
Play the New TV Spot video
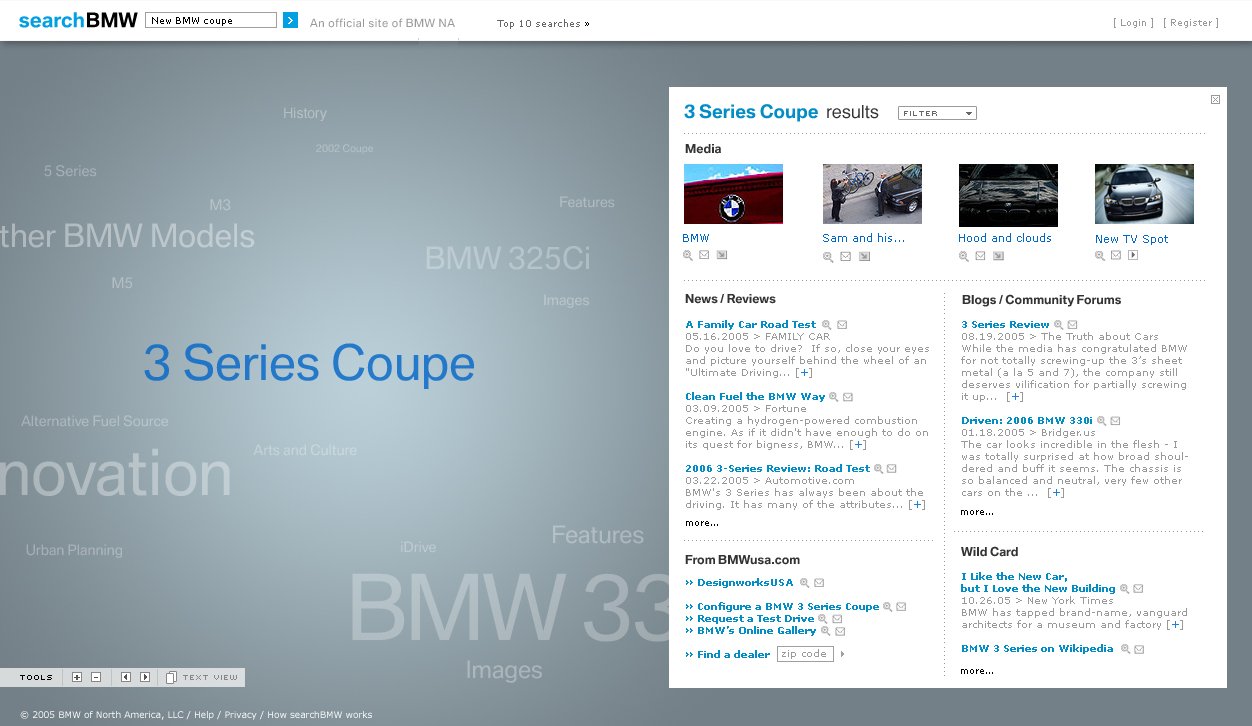tap(1133, 255)
